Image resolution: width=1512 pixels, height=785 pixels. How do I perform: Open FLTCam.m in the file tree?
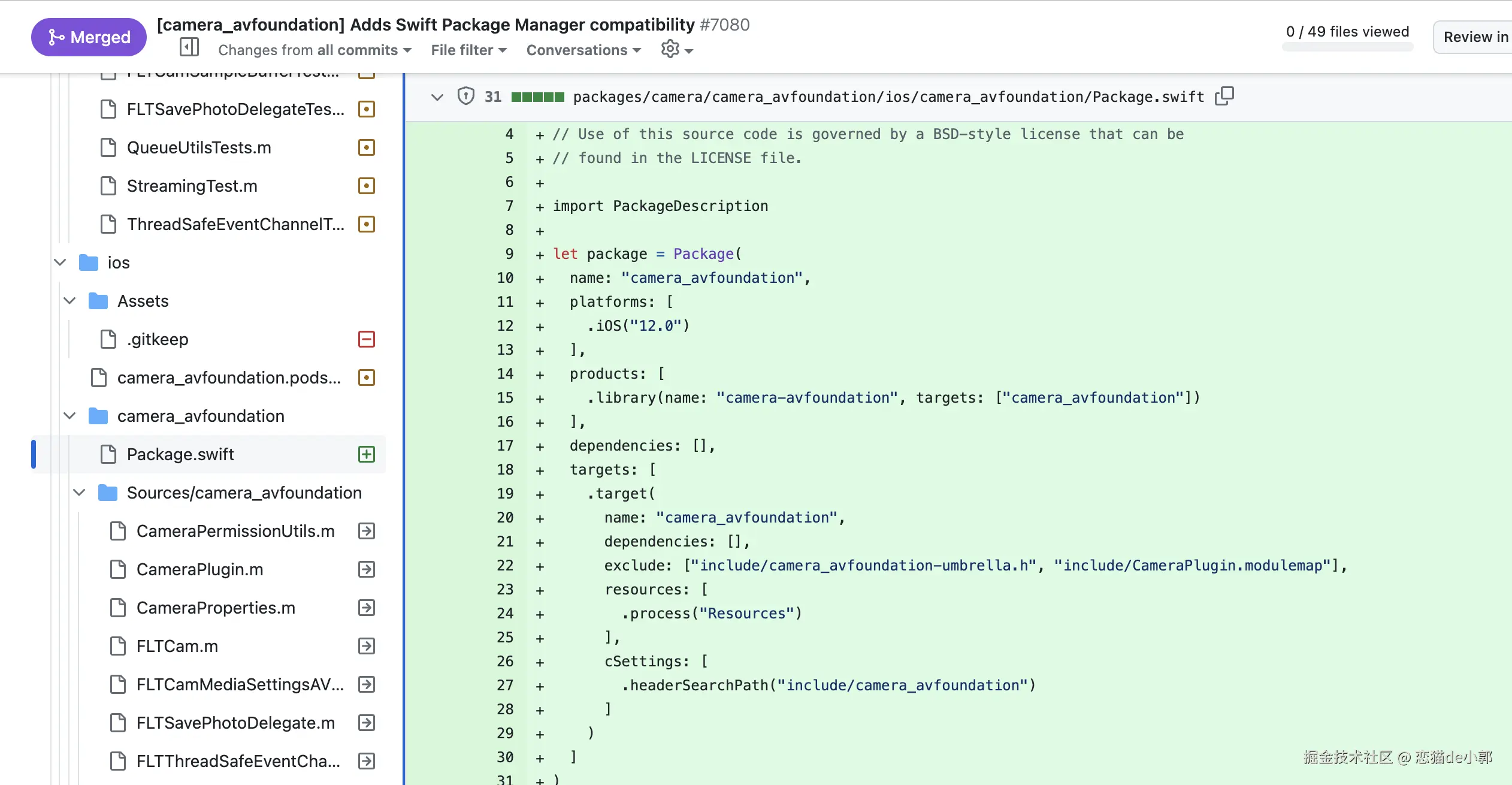point(177,646)
